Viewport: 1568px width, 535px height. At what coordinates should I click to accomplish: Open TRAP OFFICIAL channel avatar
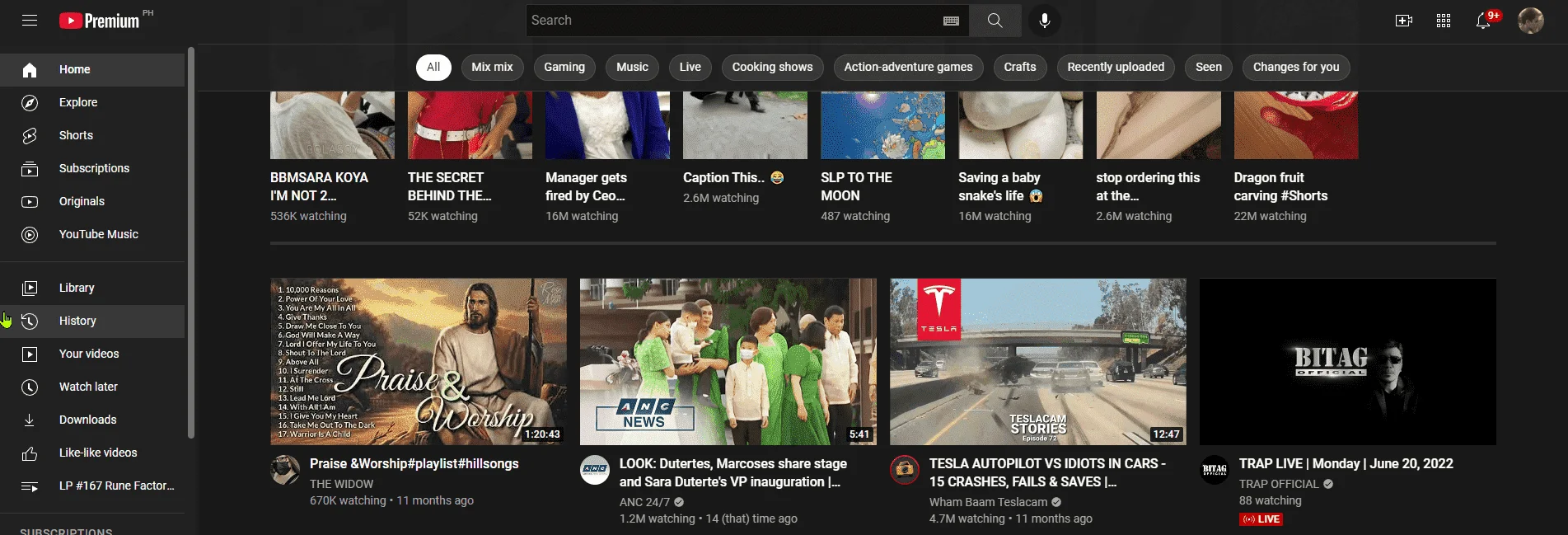point(1215,470)
